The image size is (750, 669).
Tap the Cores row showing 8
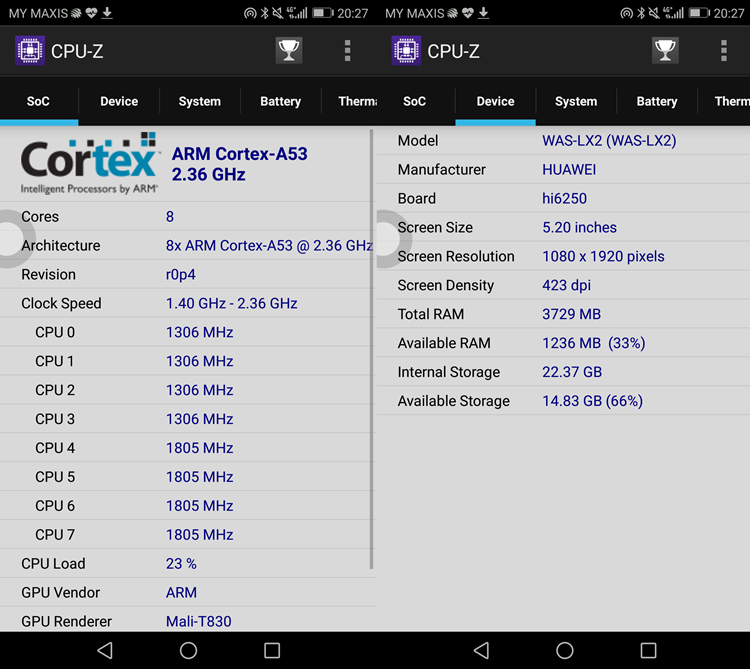[x=188, y=217]
